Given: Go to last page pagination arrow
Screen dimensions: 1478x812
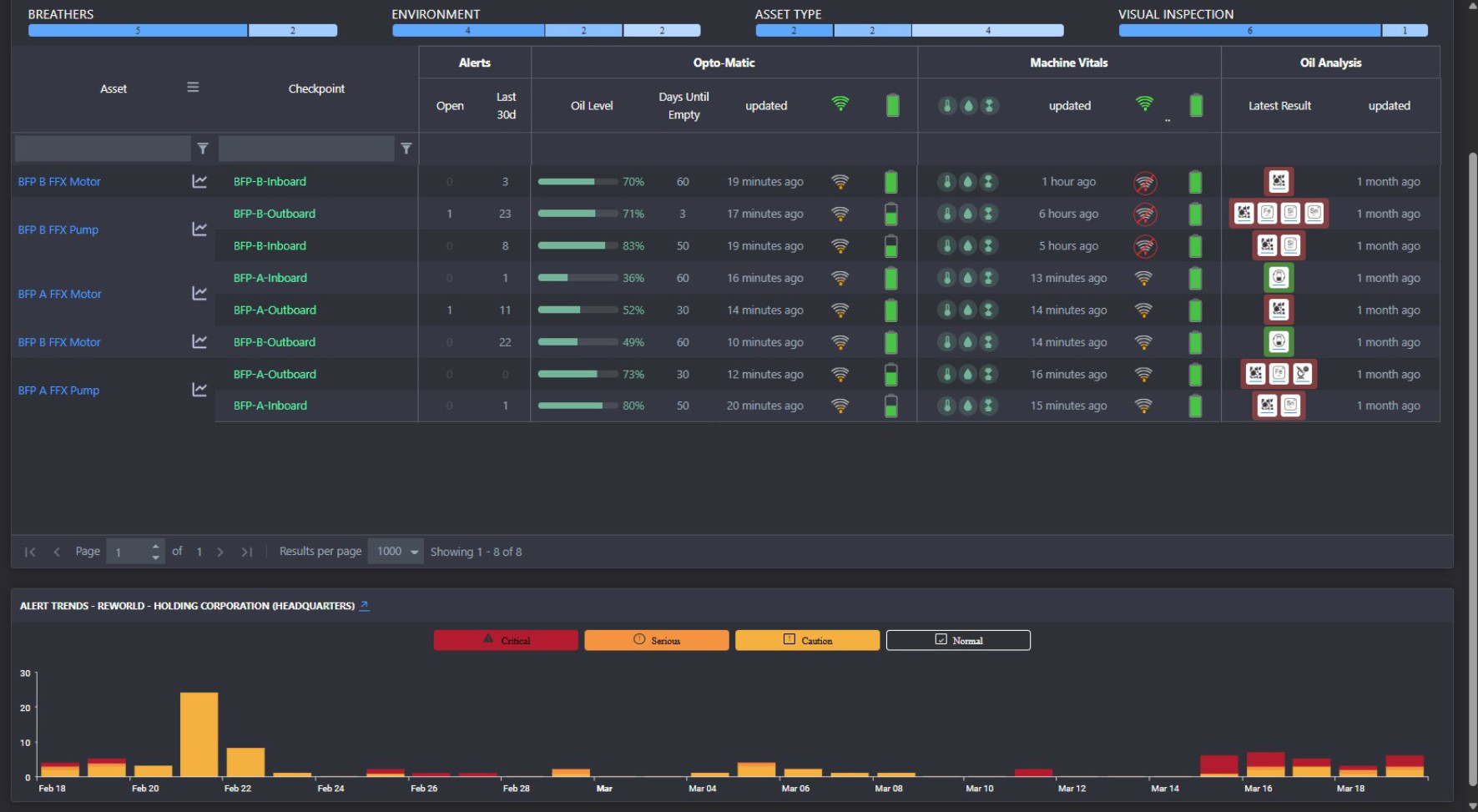Looking at the screenshot, I should (247, 552).
